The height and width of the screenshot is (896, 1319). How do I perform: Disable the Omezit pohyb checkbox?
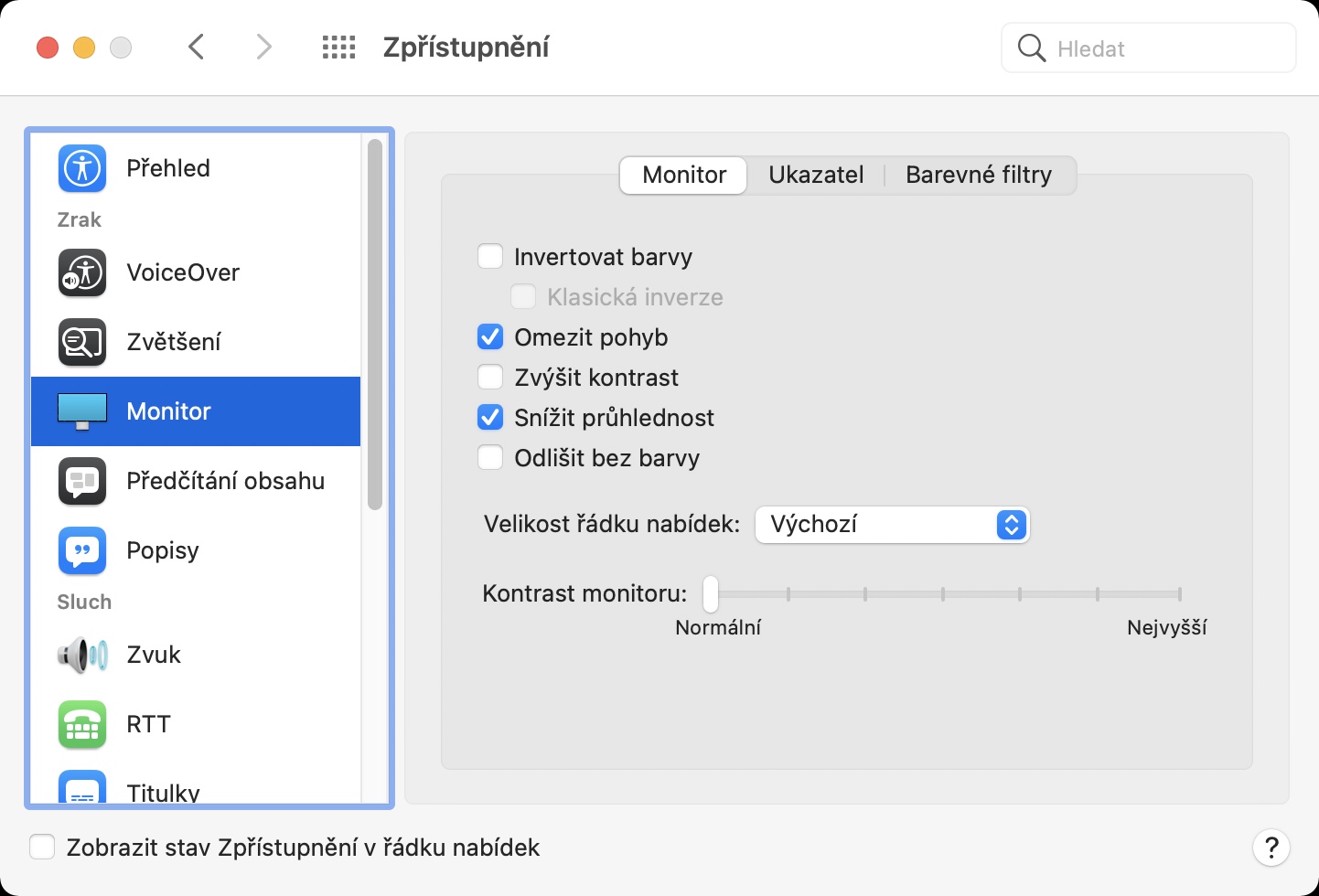click(x=490, y=337)
